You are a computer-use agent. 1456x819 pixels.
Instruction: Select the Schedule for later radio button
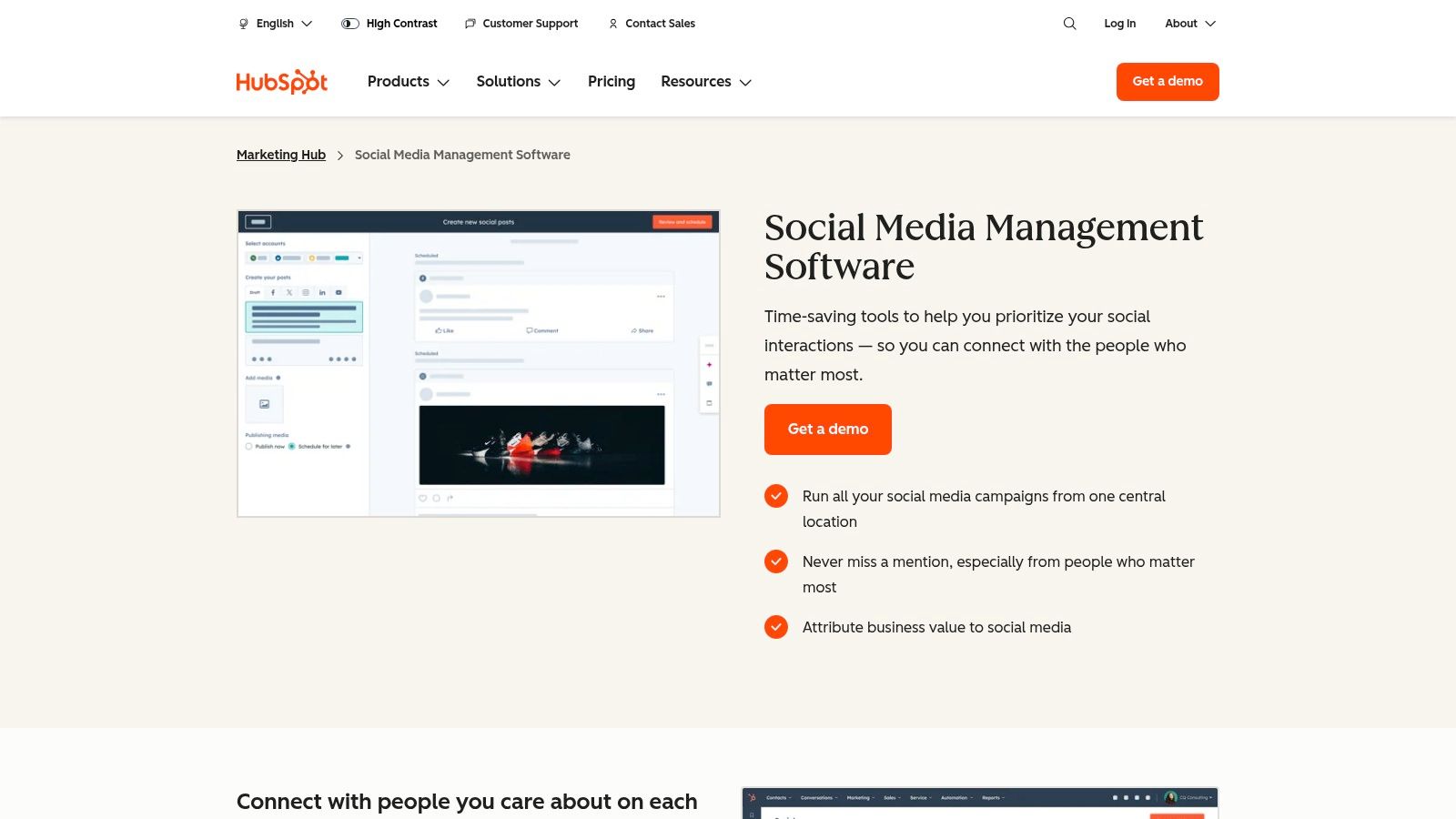[291, 446]
